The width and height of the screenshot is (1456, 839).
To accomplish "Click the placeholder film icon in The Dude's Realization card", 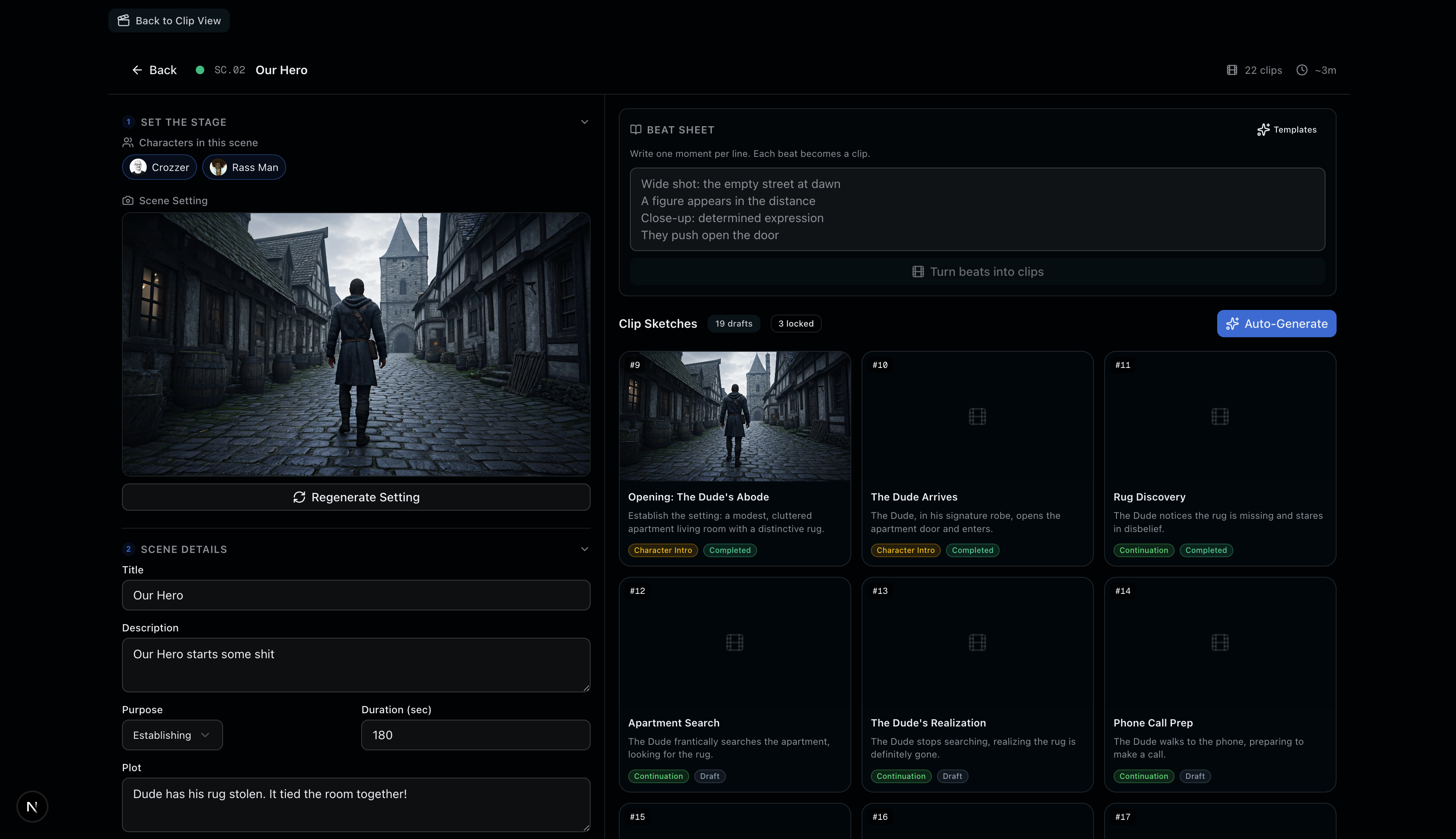I will 977,642.
